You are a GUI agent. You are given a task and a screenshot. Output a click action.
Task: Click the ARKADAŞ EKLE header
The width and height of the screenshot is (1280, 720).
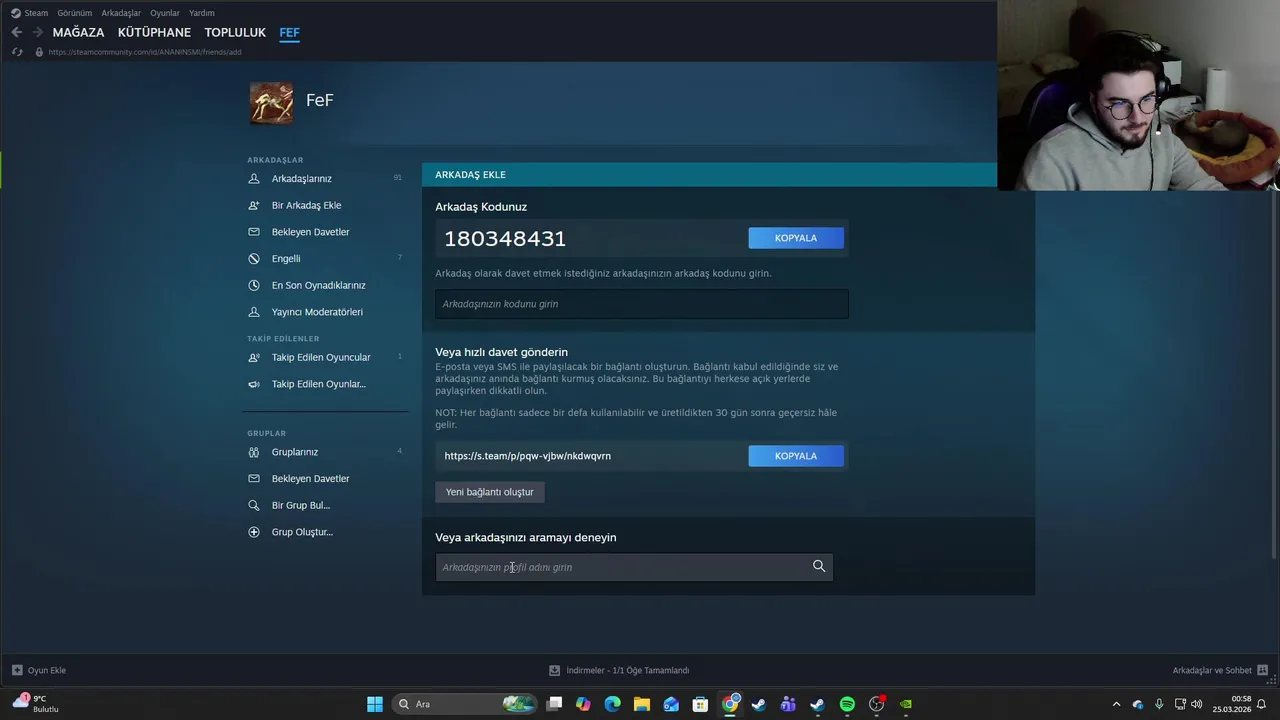tap(470, 175)
